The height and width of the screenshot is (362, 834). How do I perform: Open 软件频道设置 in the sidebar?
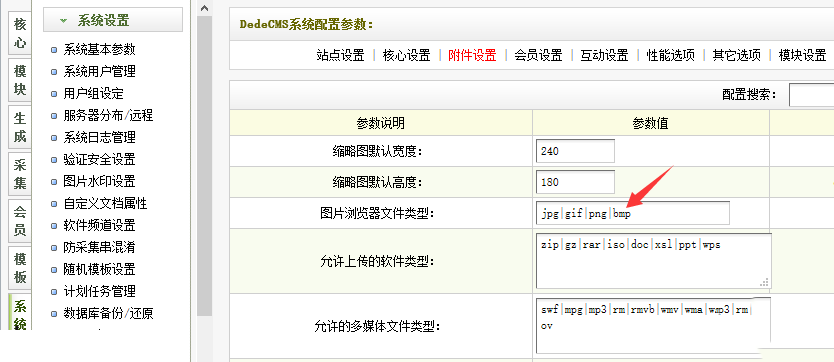(x=99, y=225)
